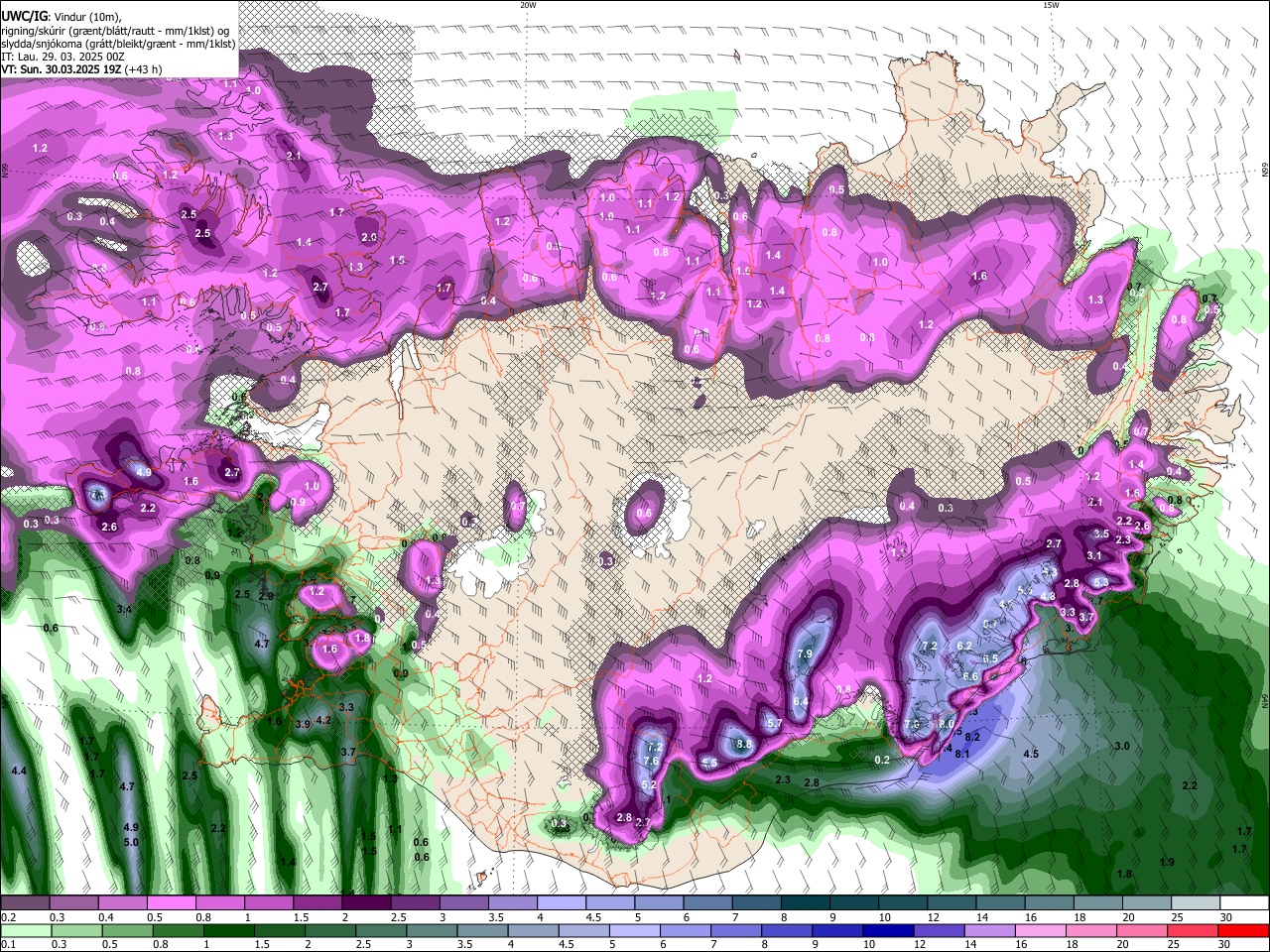Click the light pink rain-scale swatch at 16
Viewport: 1270px width, 952px height.
point(1042,931)
